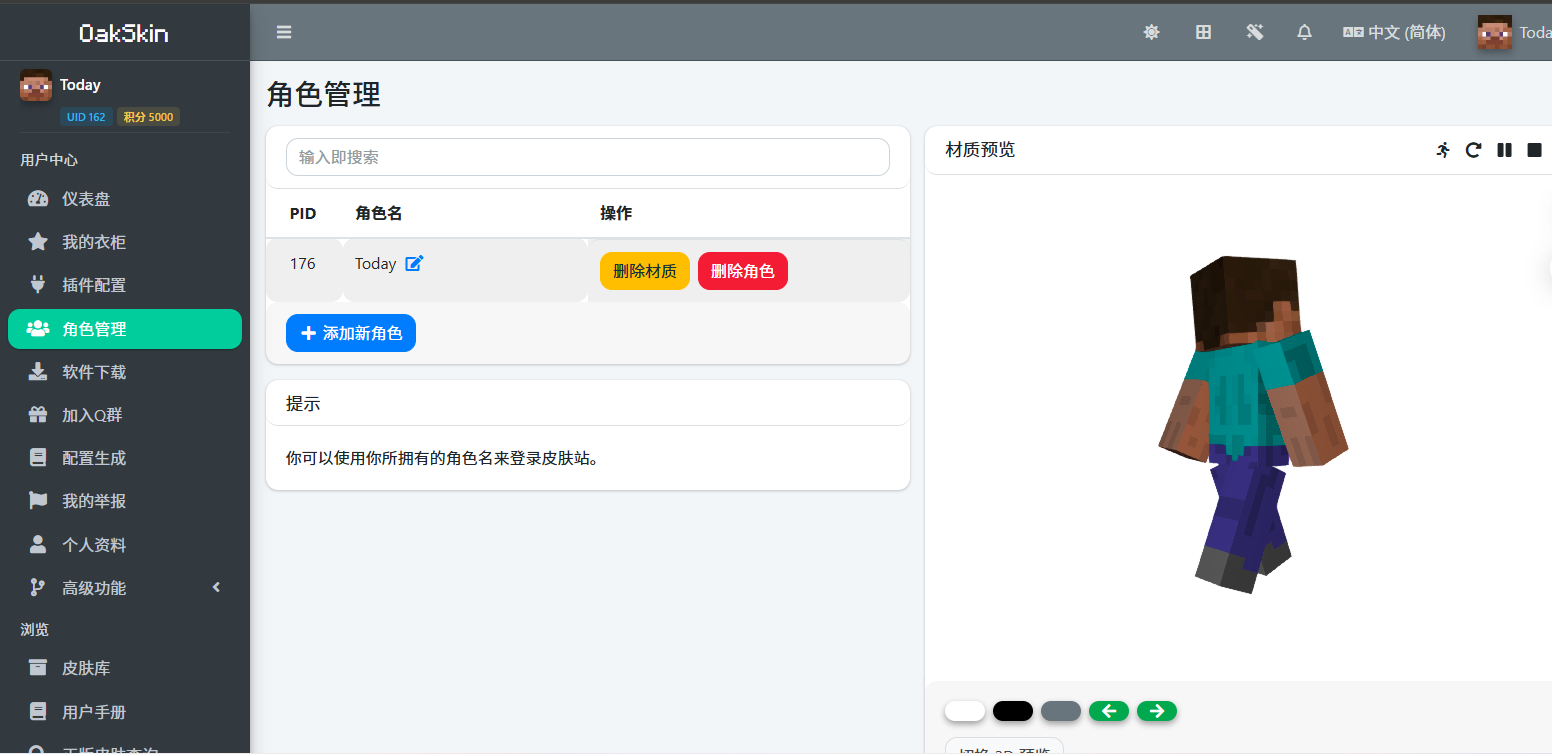Click the book icon next to 配置生成
This screenshot has width=1552, height=754.
38,458
